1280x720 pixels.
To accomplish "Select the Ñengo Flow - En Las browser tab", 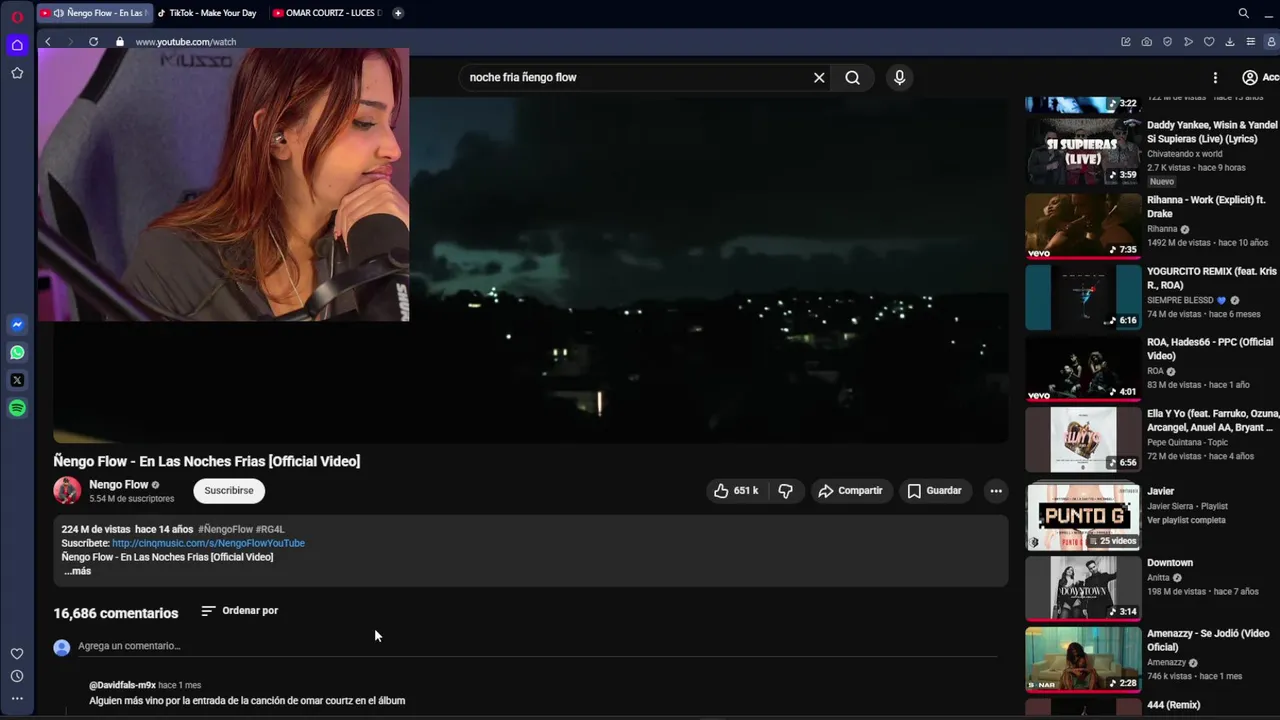I will click(x=93, y=13).
